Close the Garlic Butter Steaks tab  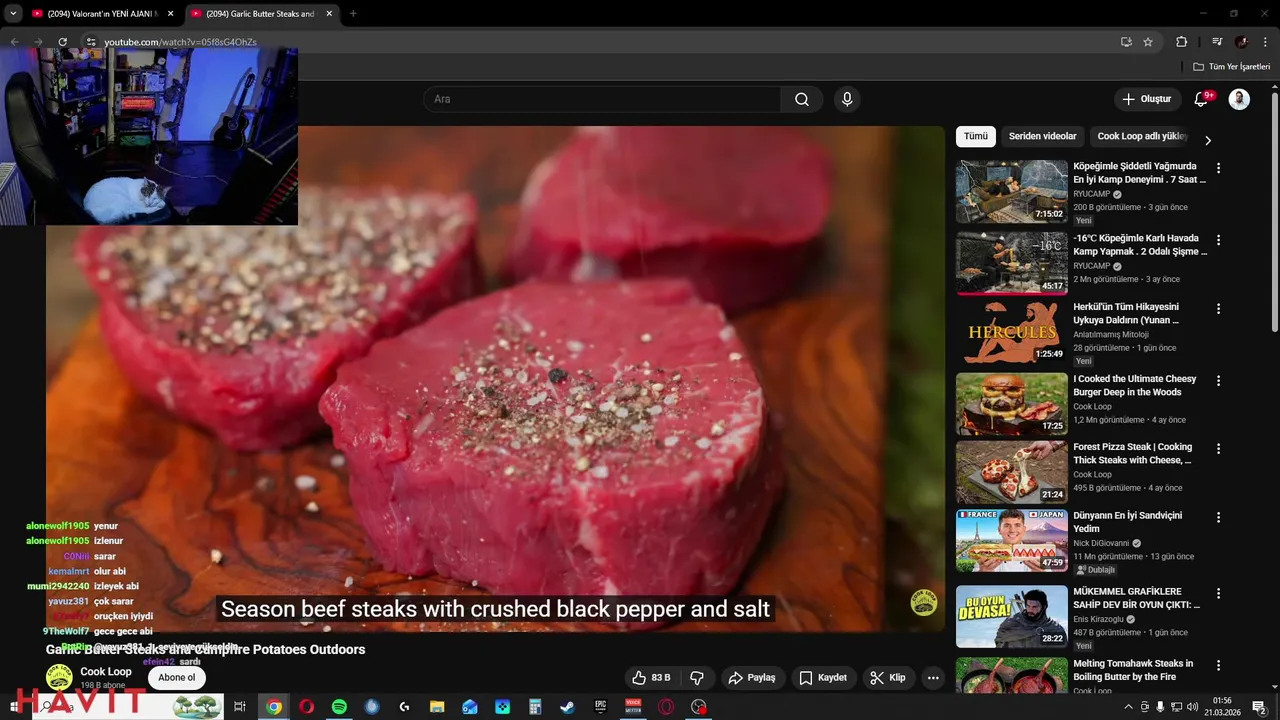pos(330,14)
